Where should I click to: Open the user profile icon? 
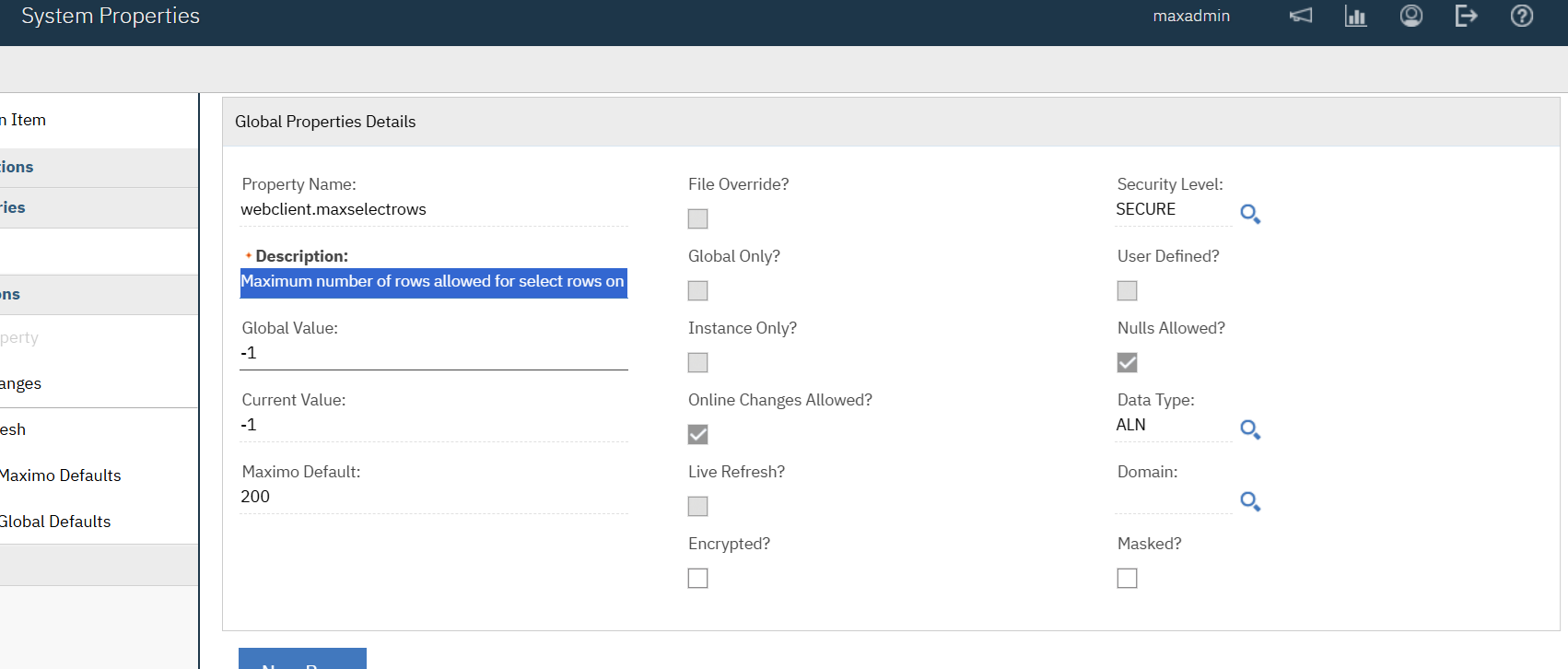pos(1410,16)
